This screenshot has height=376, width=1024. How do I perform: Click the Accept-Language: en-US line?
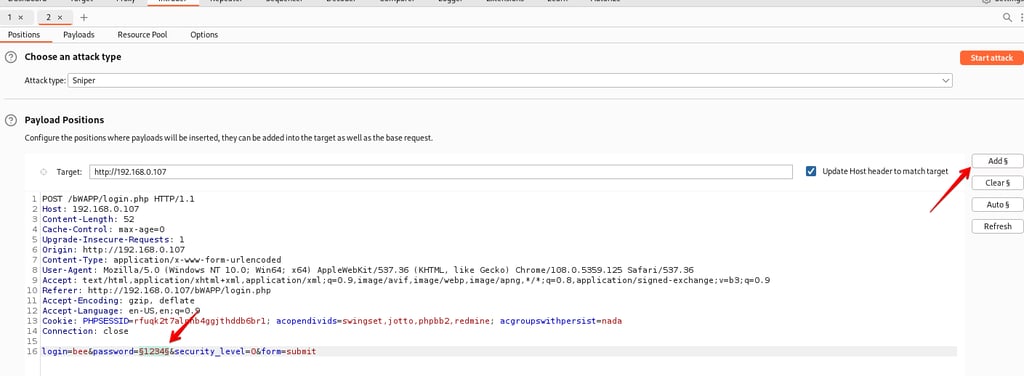121,311
